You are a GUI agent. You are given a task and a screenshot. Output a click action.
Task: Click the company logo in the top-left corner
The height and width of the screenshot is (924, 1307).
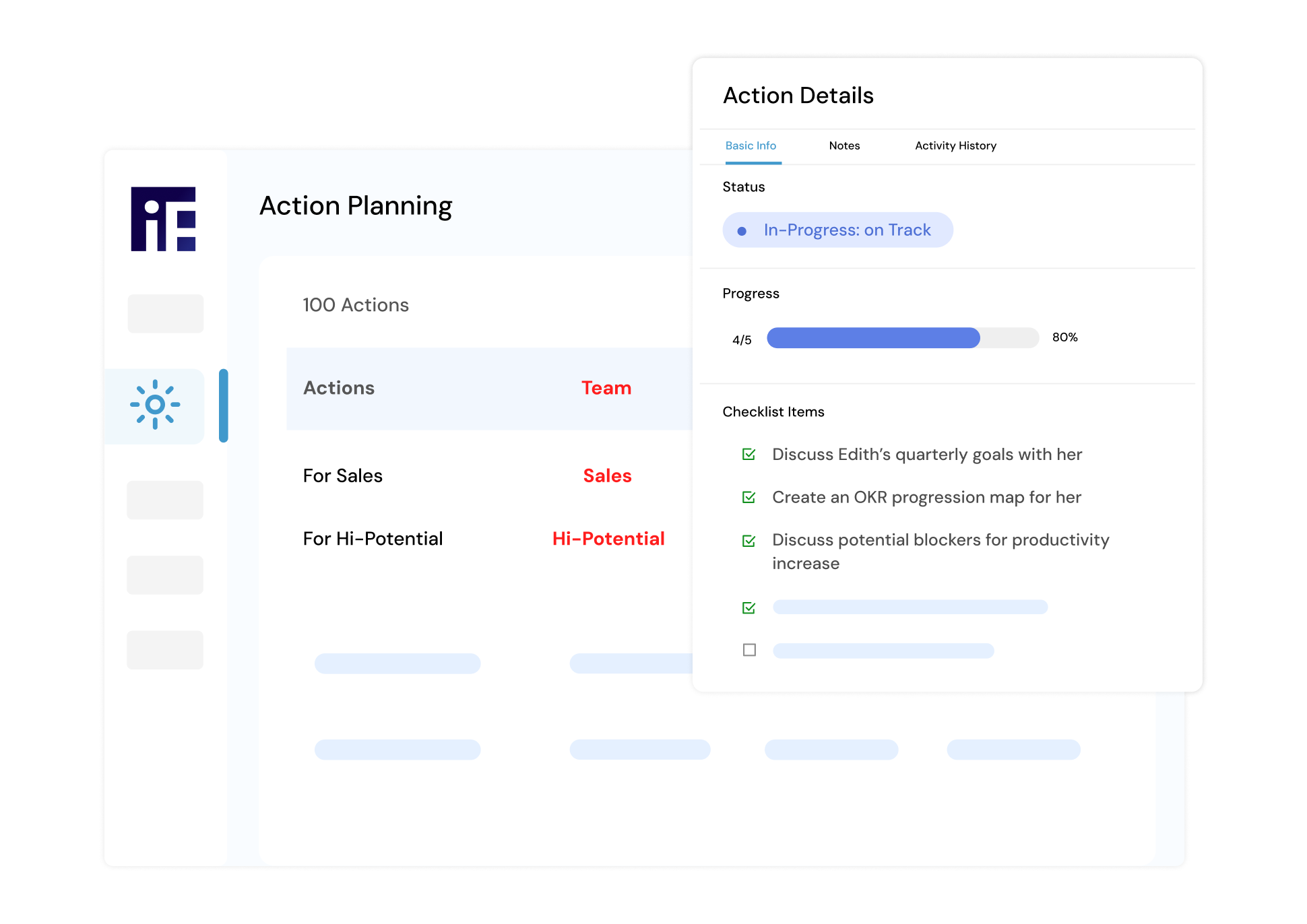click(x=163, y=219)
